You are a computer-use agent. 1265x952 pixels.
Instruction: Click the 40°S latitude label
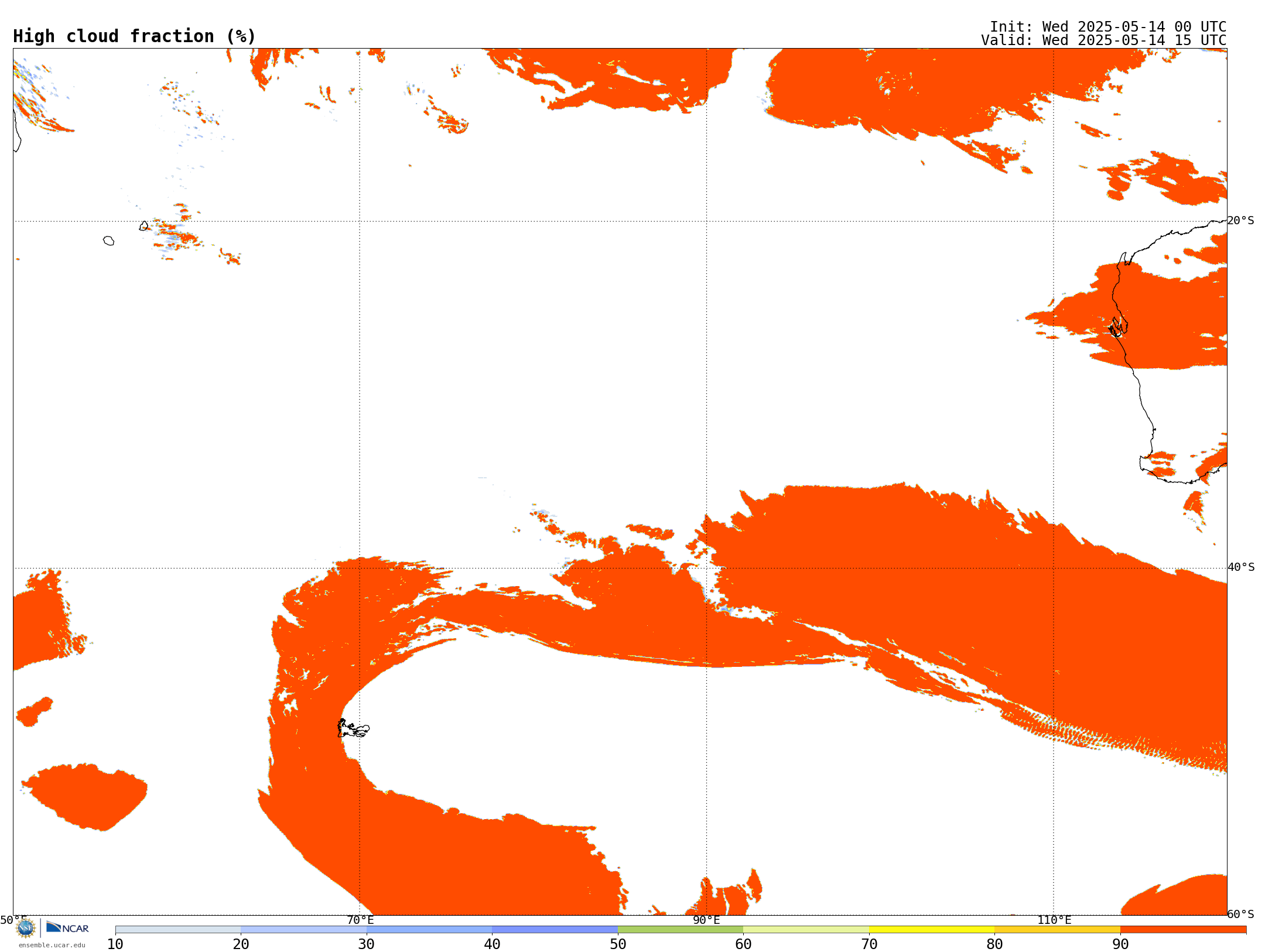1241,567
